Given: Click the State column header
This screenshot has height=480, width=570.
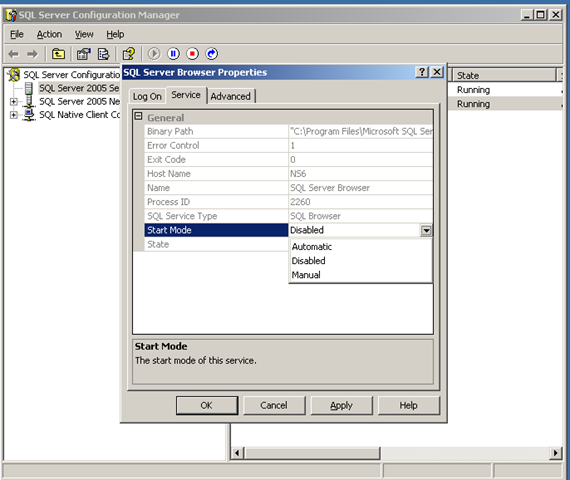Looking at the screenshot, I should tap(505, 76).
